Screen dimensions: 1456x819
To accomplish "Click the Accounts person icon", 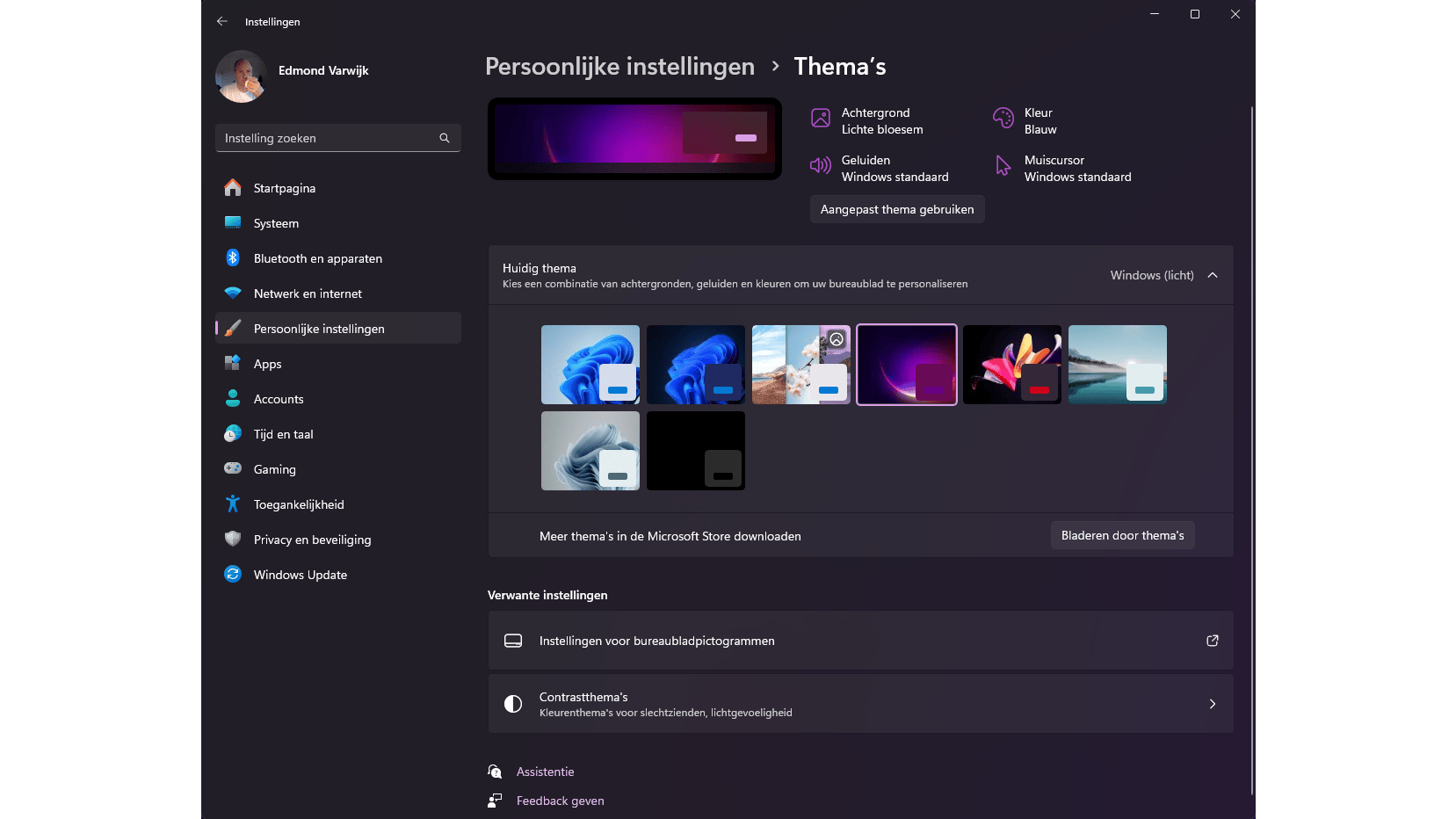I will (x=233, y=399).
